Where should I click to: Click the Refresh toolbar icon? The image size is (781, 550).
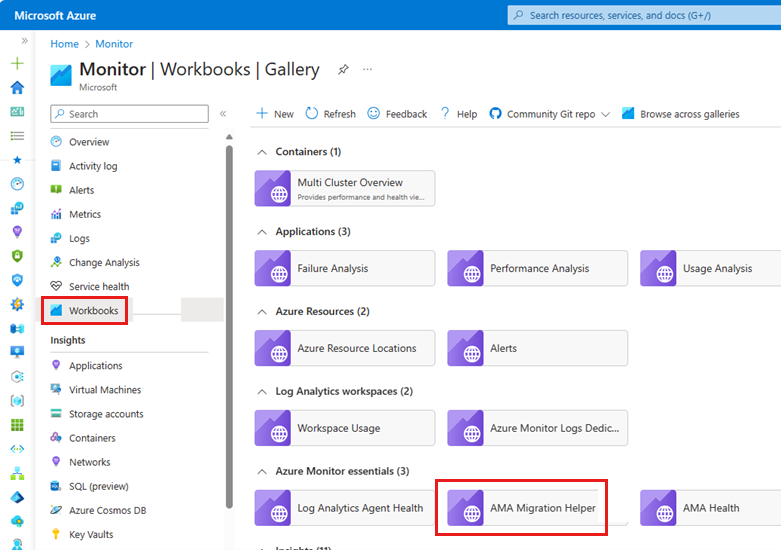point(312,114)
